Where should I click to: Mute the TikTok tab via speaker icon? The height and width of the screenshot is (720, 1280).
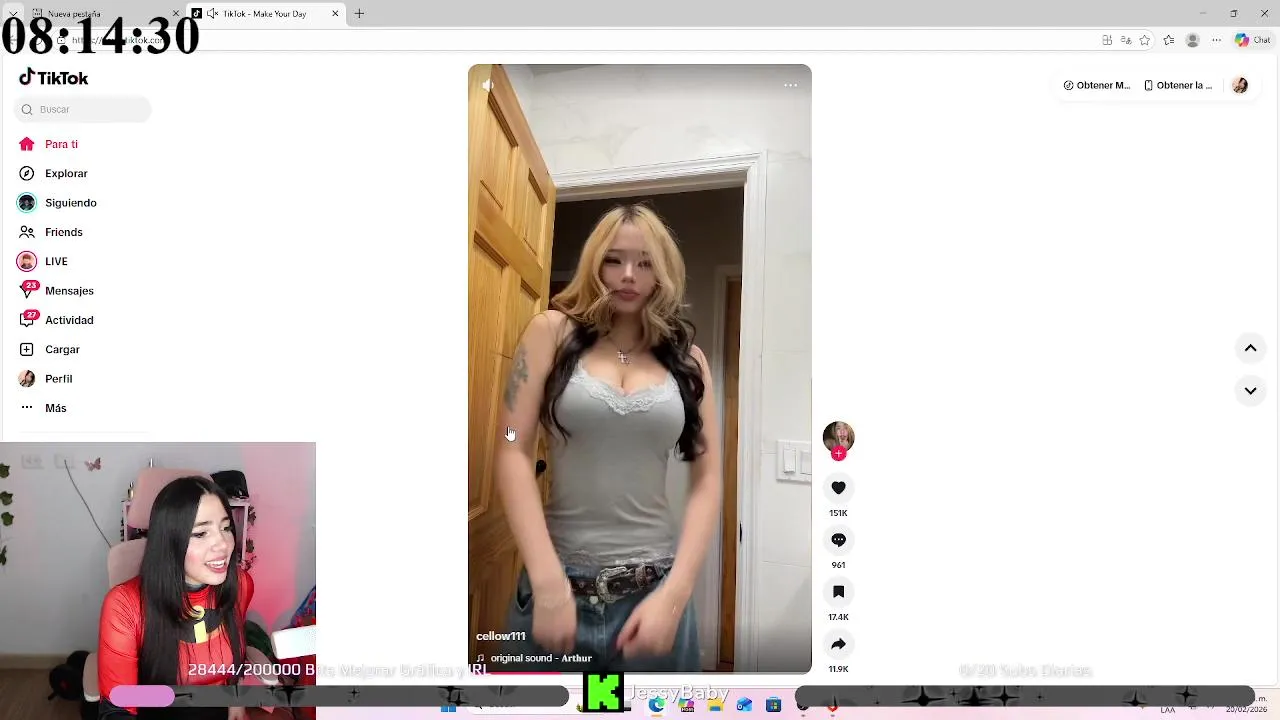click(212, 14)
